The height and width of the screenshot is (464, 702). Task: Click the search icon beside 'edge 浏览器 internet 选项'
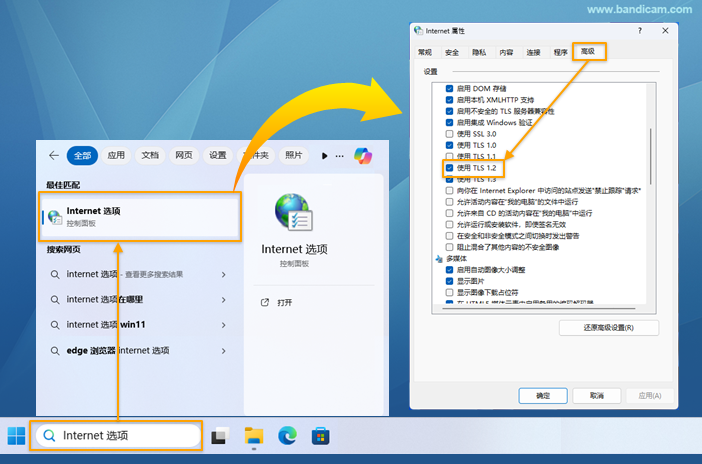pyautogui.click(x=55, y=351)
